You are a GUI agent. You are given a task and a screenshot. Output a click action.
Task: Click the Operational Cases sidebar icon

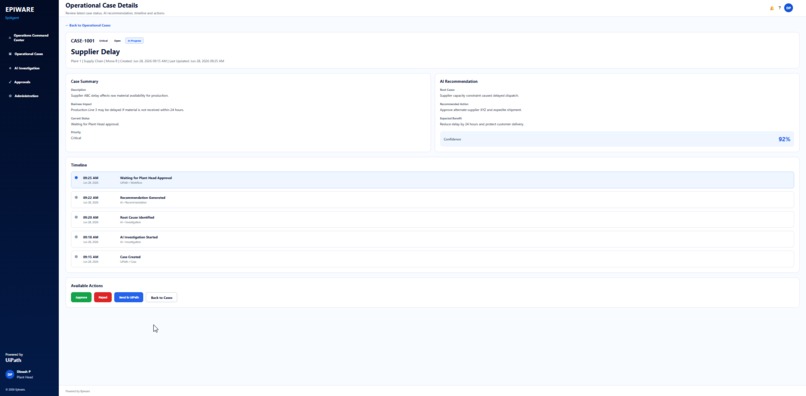tap(10, 53)
